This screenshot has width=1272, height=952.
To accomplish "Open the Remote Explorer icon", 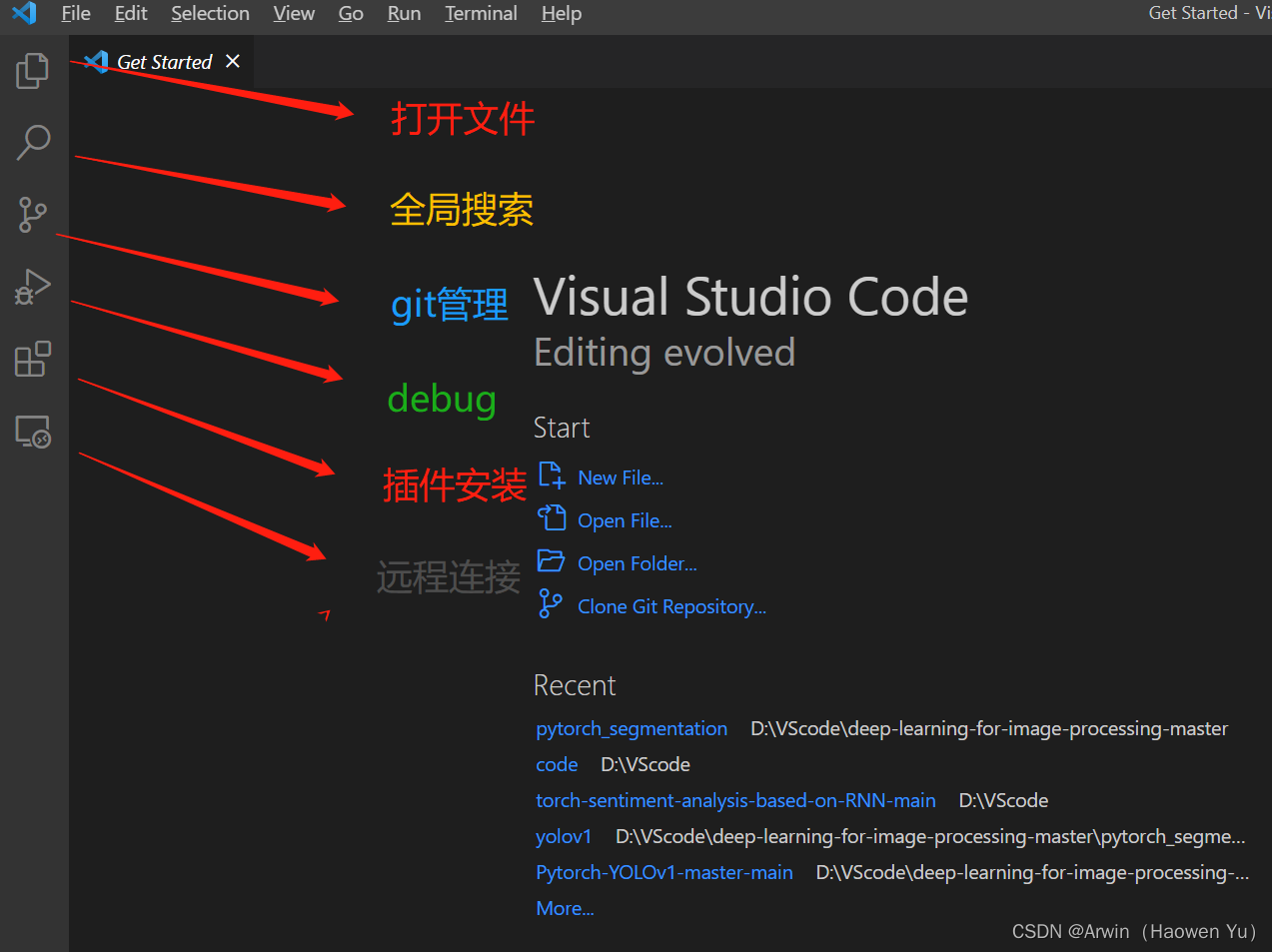I will 33,432.
